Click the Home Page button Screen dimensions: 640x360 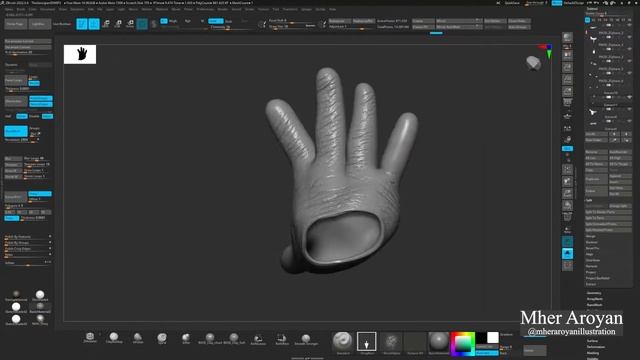click(16, 24)
